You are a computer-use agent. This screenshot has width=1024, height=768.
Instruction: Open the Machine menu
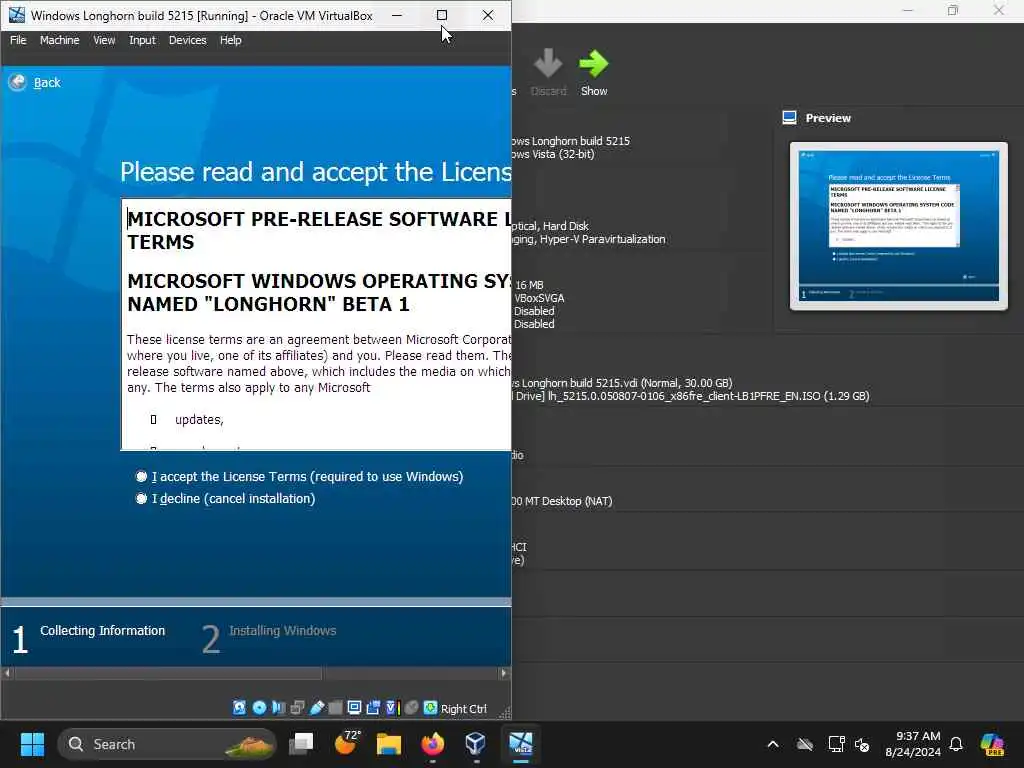pos(59,40)
